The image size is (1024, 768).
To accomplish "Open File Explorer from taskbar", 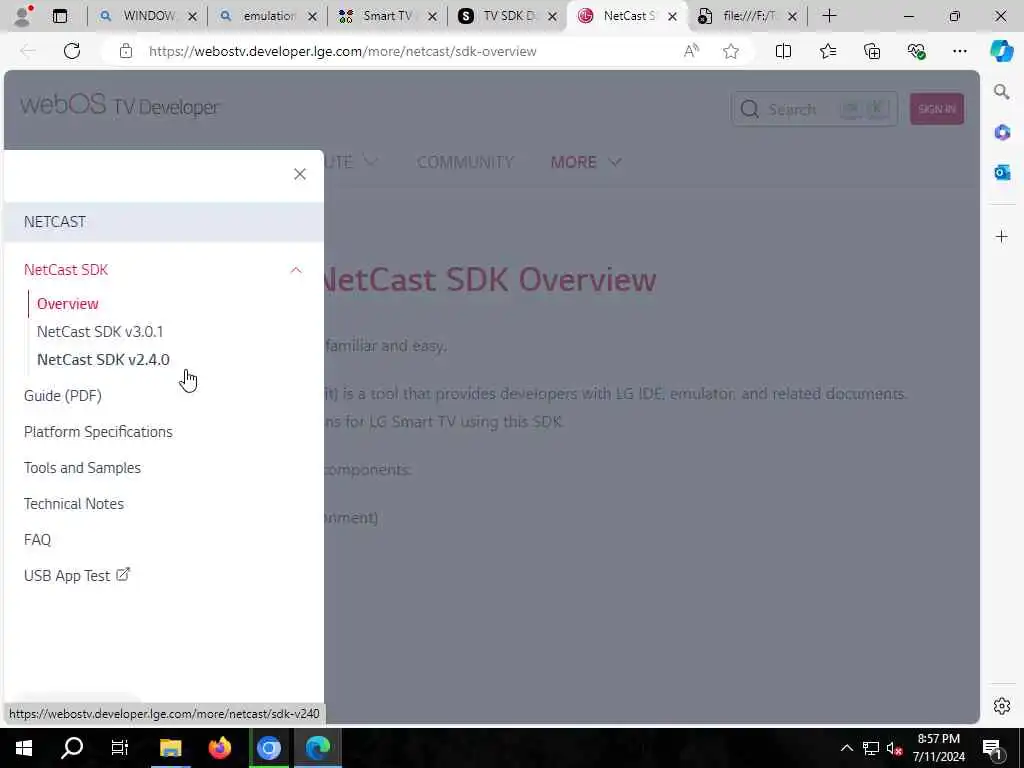I will [170, 748].
